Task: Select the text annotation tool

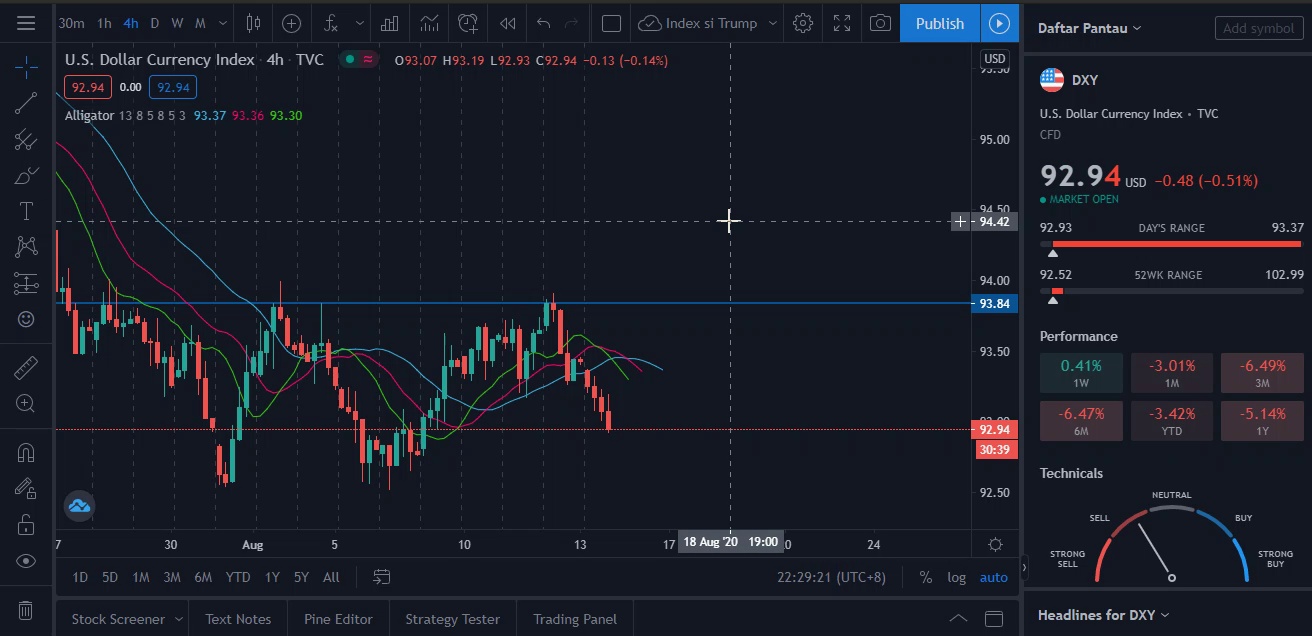Action: coord(26,211)
